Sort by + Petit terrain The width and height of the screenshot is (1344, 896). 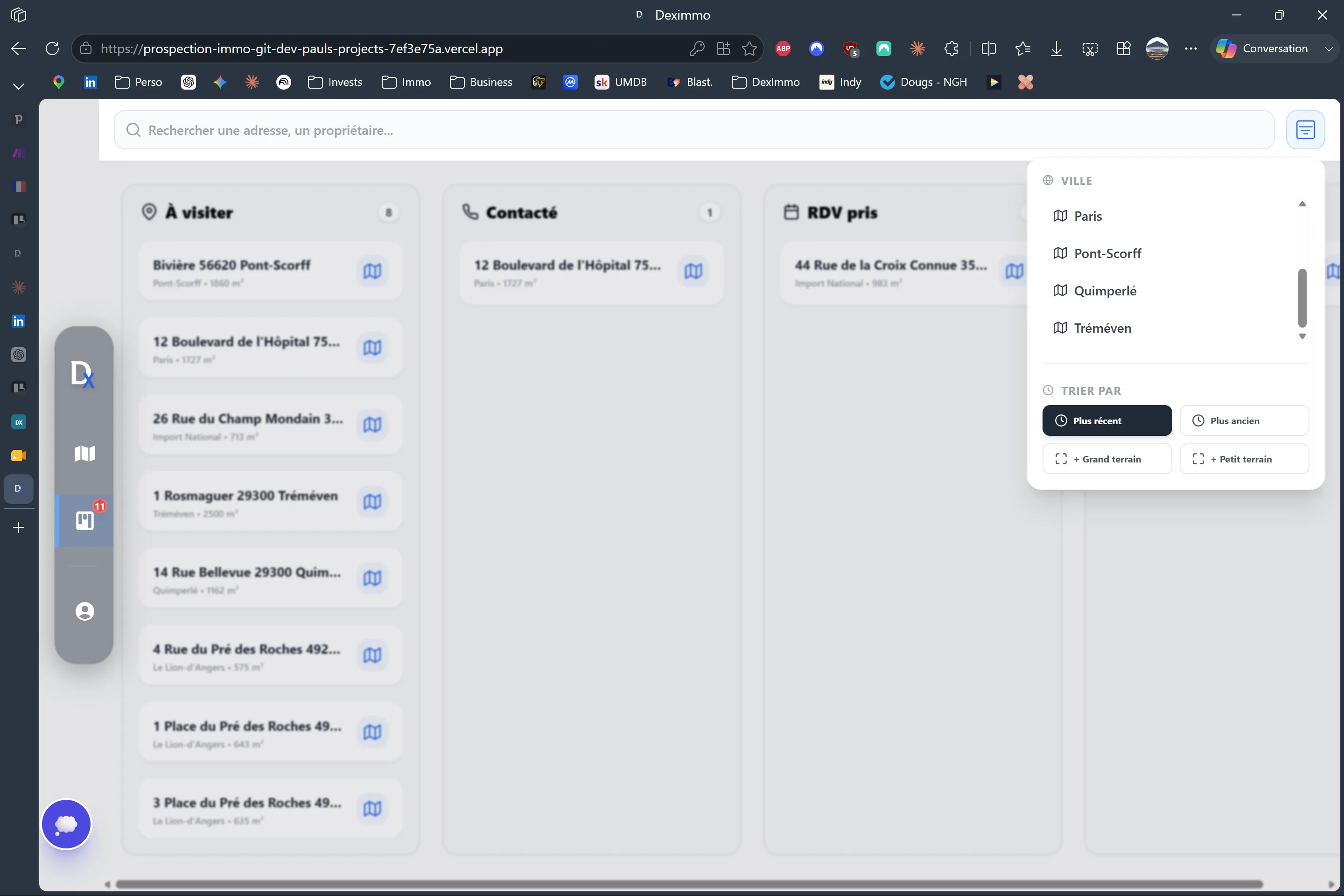(x=1244, y=459)
